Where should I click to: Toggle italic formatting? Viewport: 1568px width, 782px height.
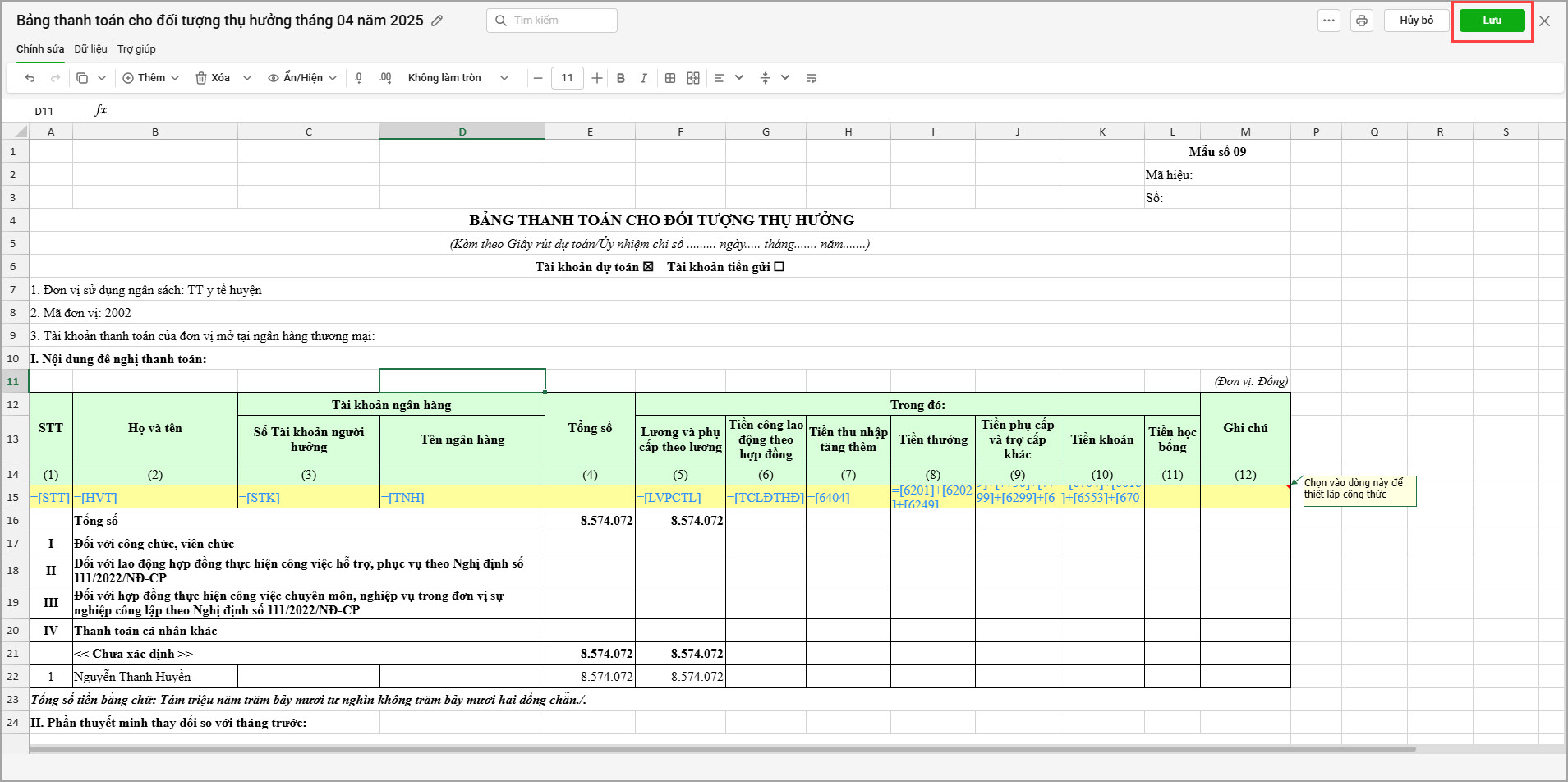coord(644,78)
